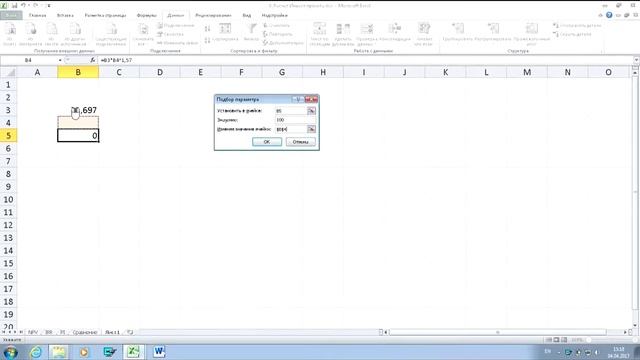
Task: Switch to the Page Layout ribbon tab
Action: (x=105, y=15)
